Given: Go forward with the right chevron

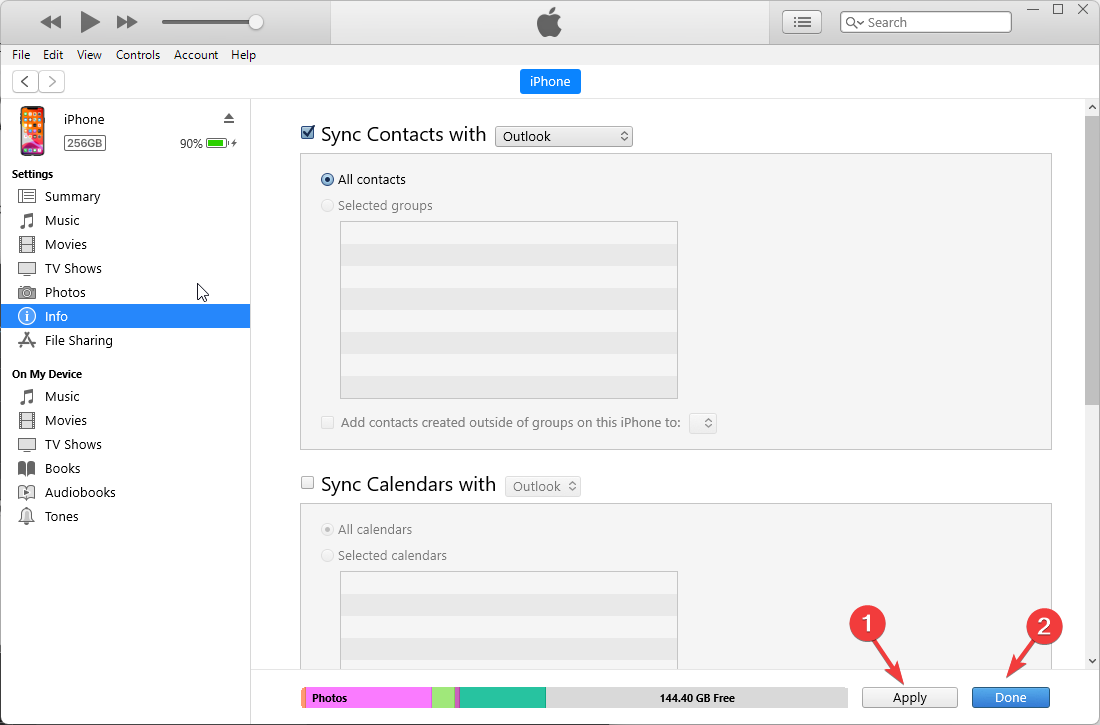Looking at the screenshot, I should (x=52, y=81).
